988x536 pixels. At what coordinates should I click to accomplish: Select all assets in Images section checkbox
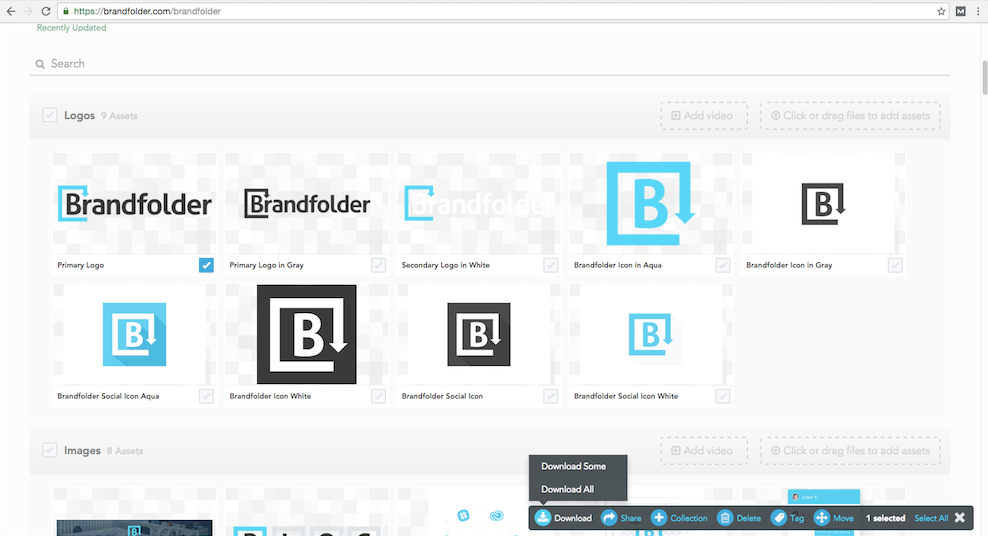50,450
